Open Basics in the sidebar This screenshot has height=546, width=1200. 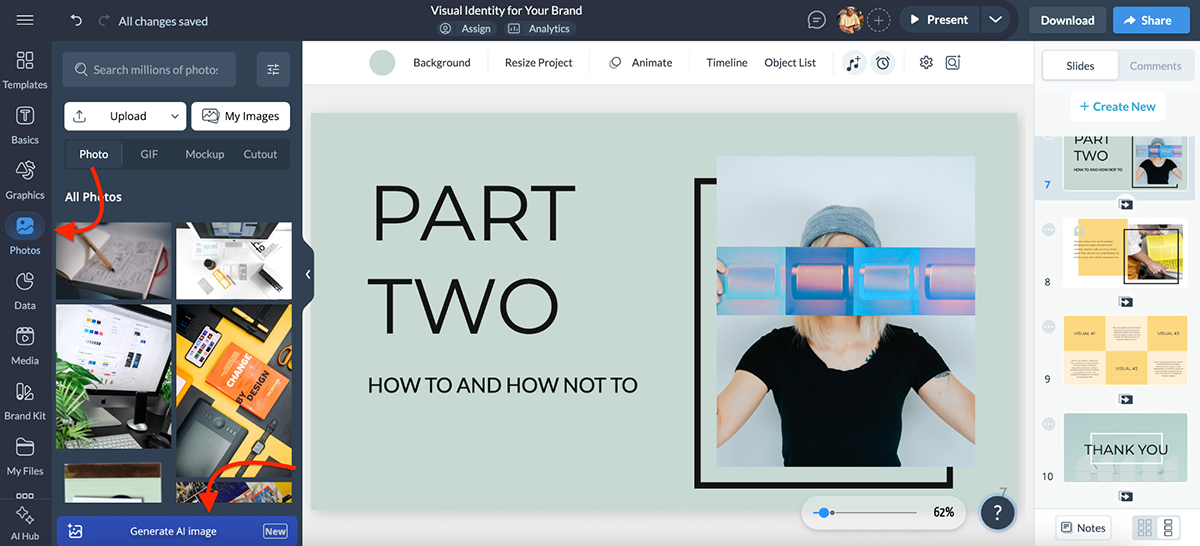25,124
